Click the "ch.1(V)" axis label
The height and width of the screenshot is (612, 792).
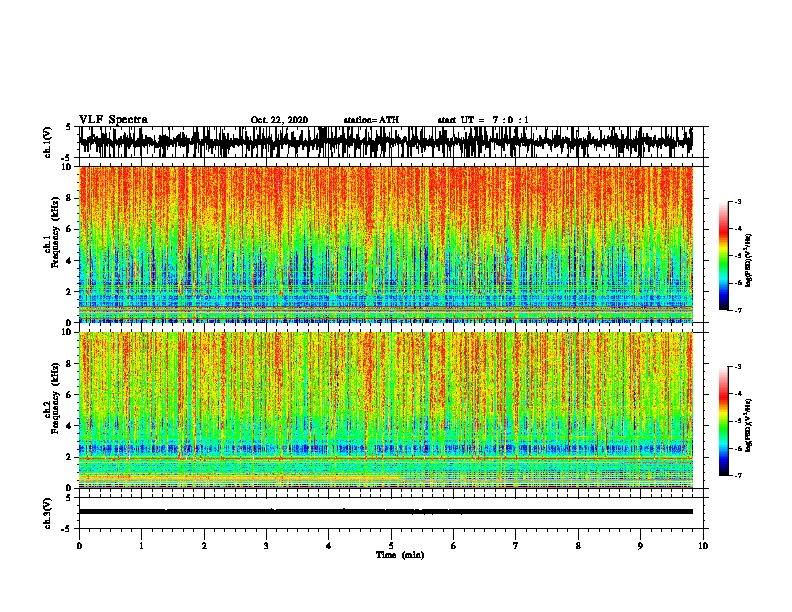48,142
